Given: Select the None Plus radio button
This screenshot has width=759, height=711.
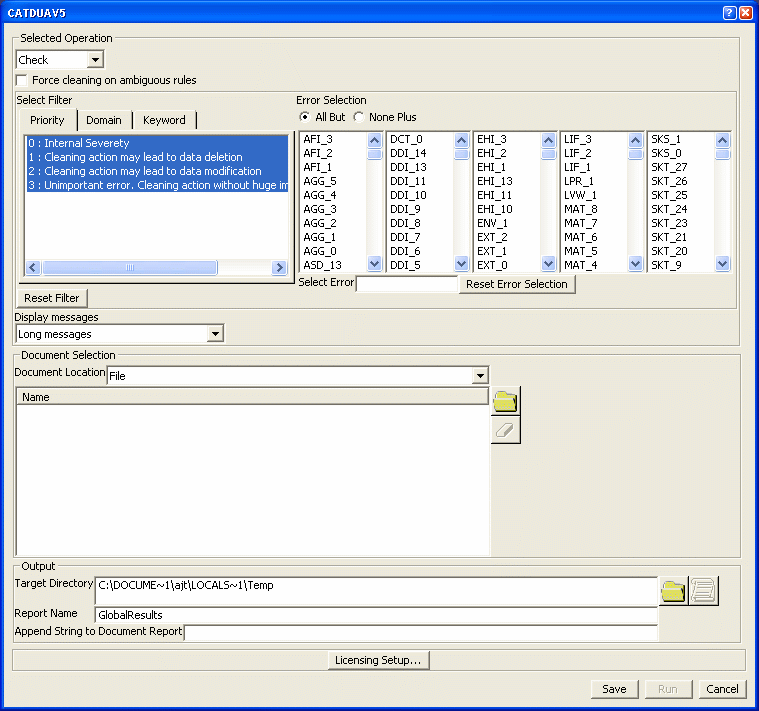Looking at the screenshot, I should (x=359, y=117).
